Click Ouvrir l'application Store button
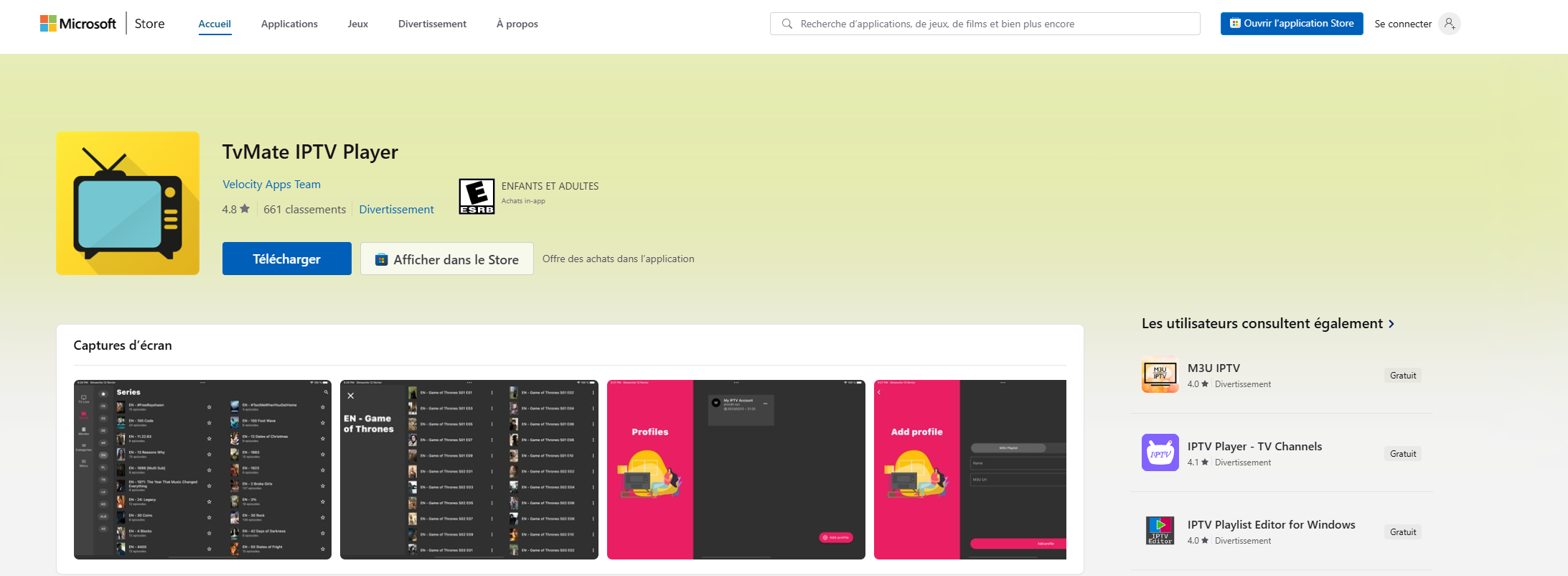1568x576 pixels. pos(1292,23)
